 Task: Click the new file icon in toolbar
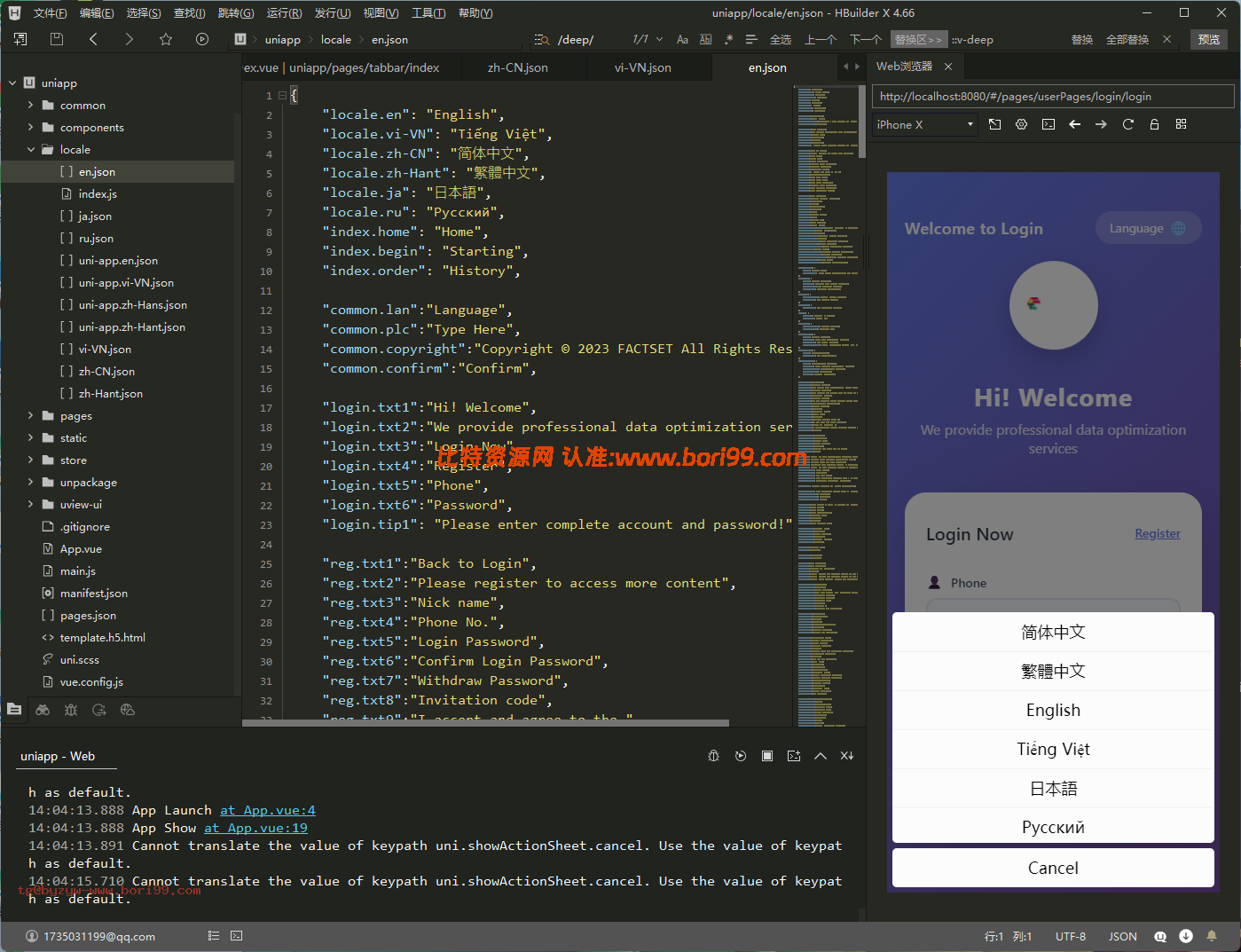click(x=20, y=39)
